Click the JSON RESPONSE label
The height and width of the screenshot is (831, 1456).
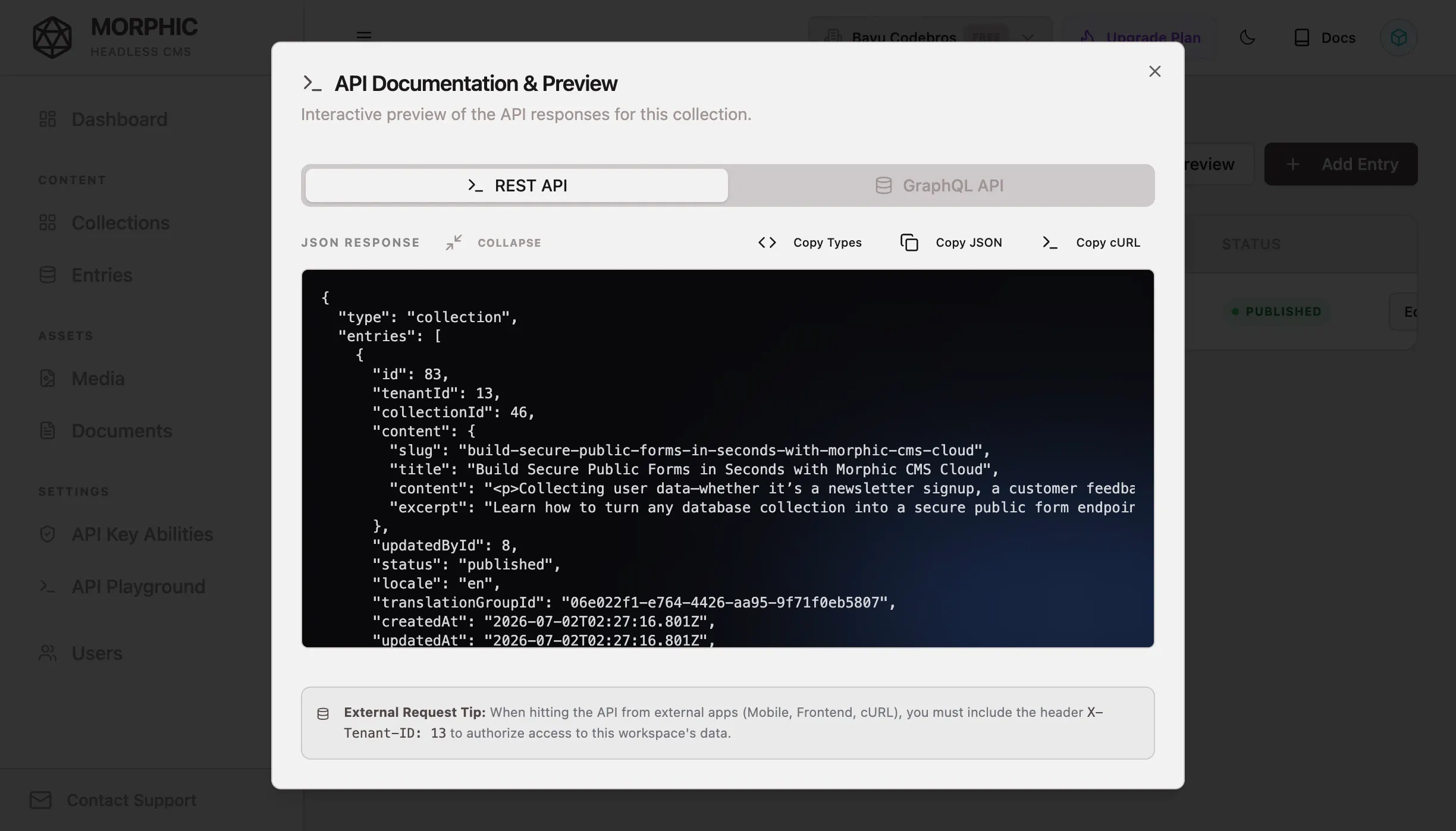pyautogui.click(x=360, y=243)
